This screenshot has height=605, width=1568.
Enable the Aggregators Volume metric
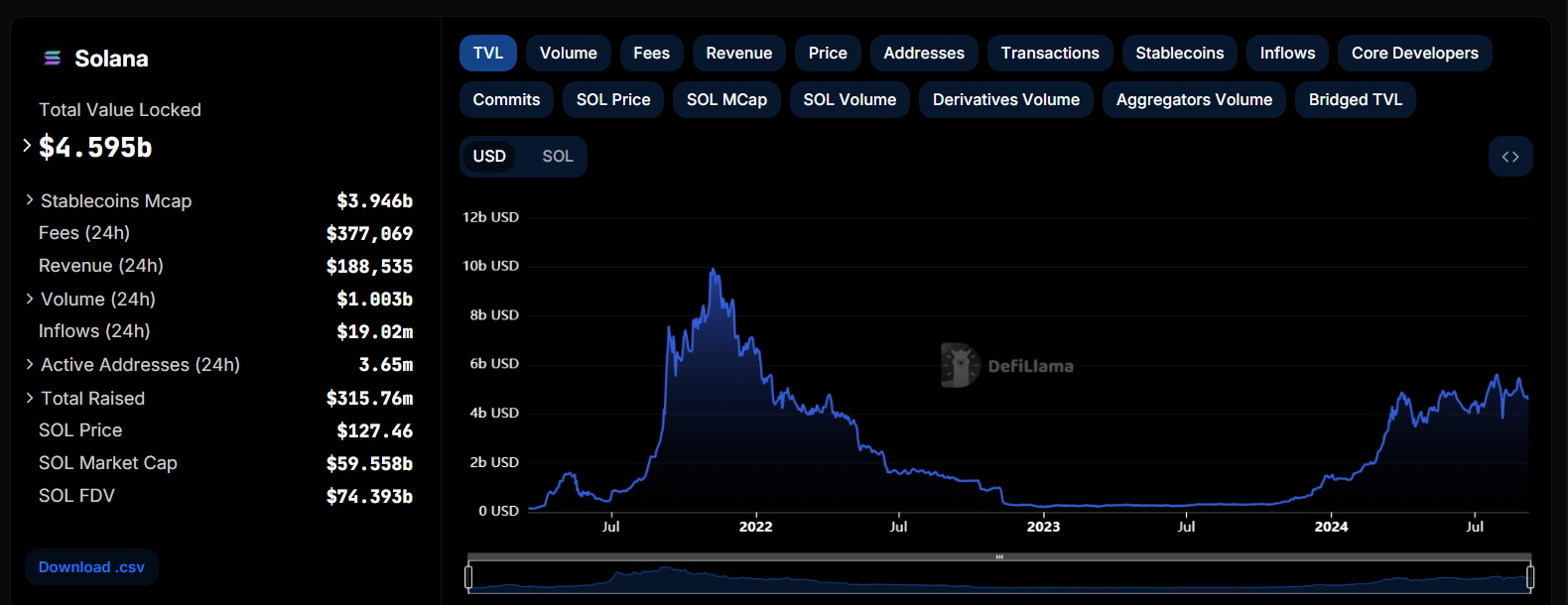click(x=1194, y=100)
